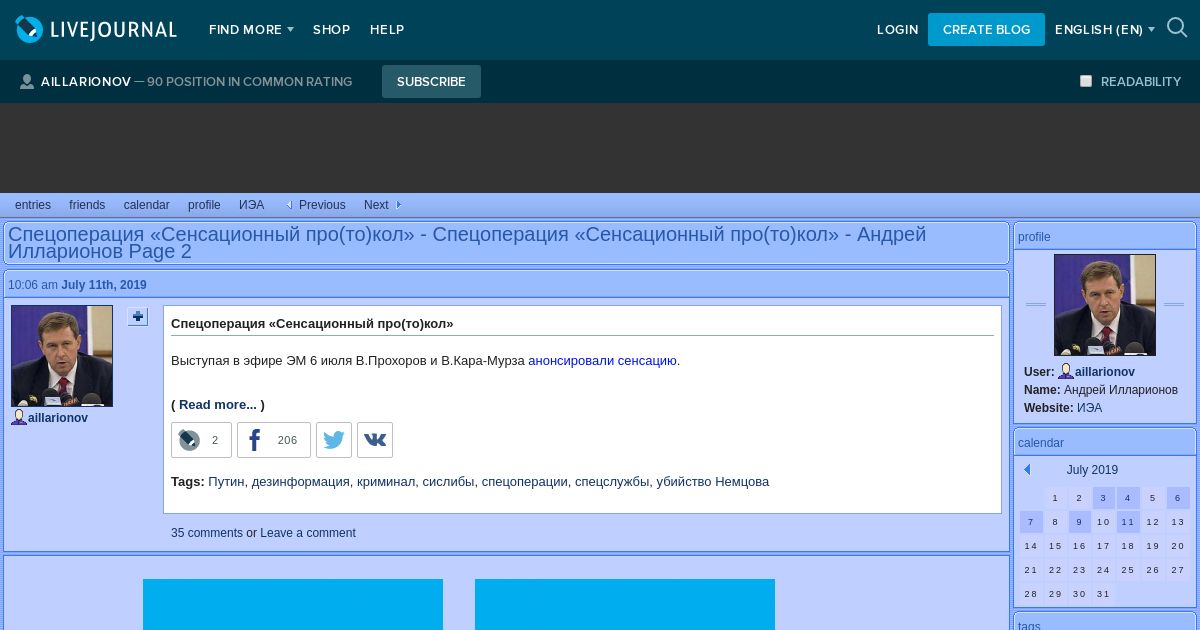Open the profile tab in navigation bar
The height and width of the screenshot is (630, 1200).
point(204,205)
